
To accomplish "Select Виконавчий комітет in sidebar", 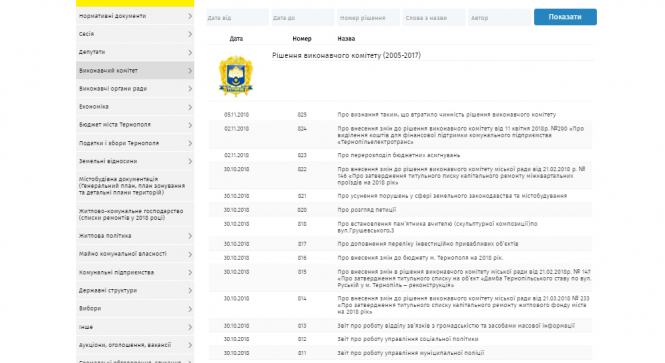I will pyautogui.click(x=135, y=70).
